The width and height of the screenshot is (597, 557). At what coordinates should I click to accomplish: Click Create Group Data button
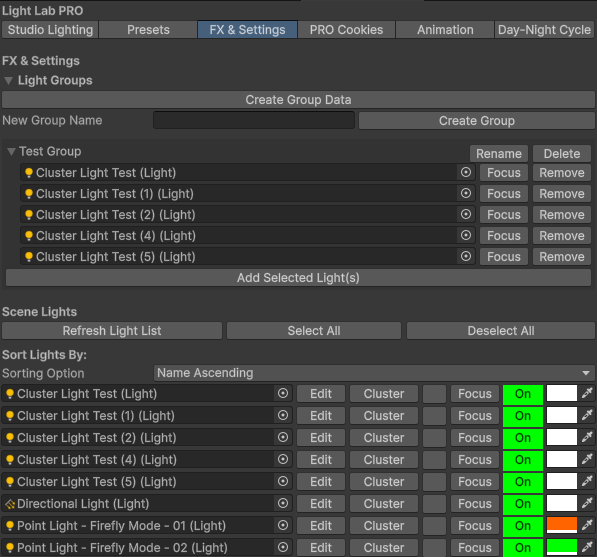[x=298, y=100]
